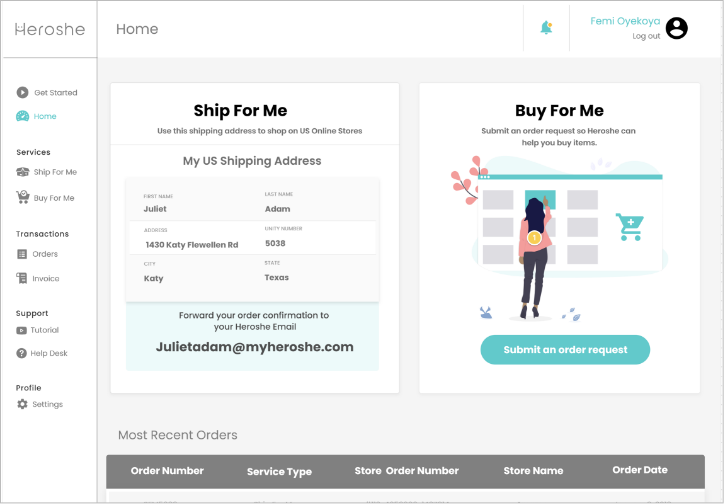The width and height of the screenshot is (724, 504).
Task: Click the Store Name column header
Action: [533, 471]
